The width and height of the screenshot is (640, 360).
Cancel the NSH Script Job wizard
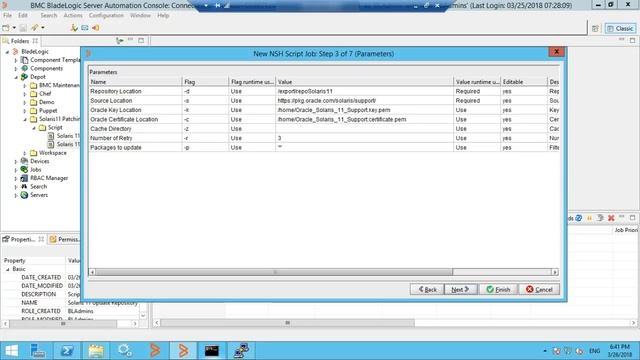539,289
